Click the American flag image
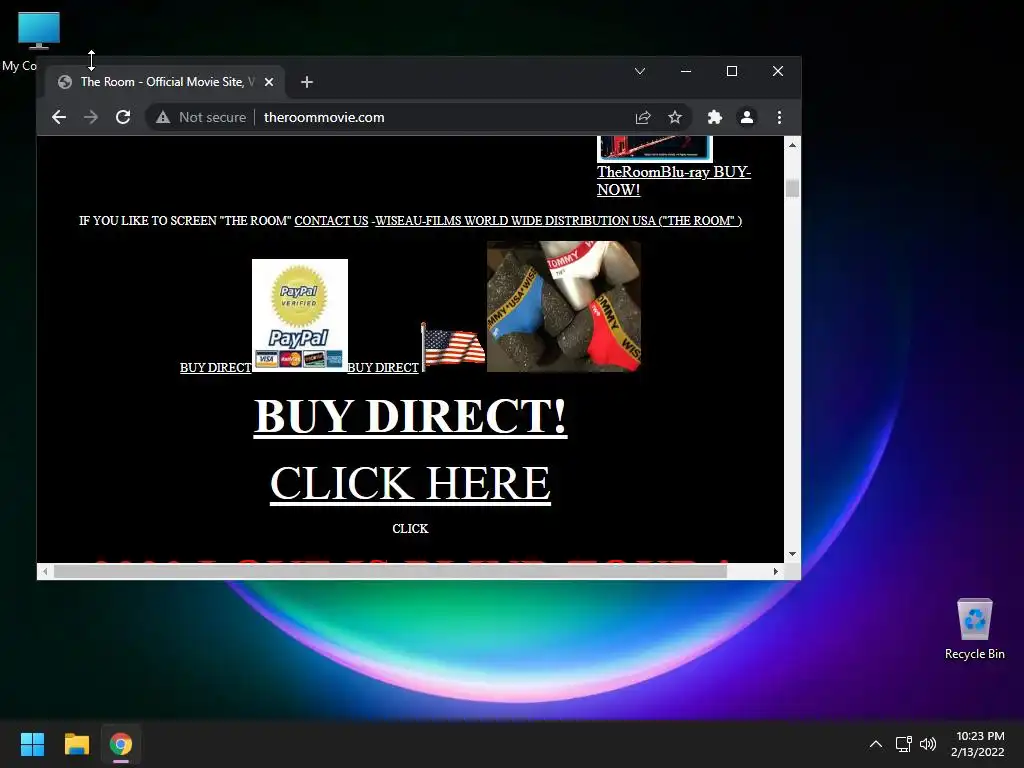Screen dimensions: 1024x768 click(x=453, y=347)
